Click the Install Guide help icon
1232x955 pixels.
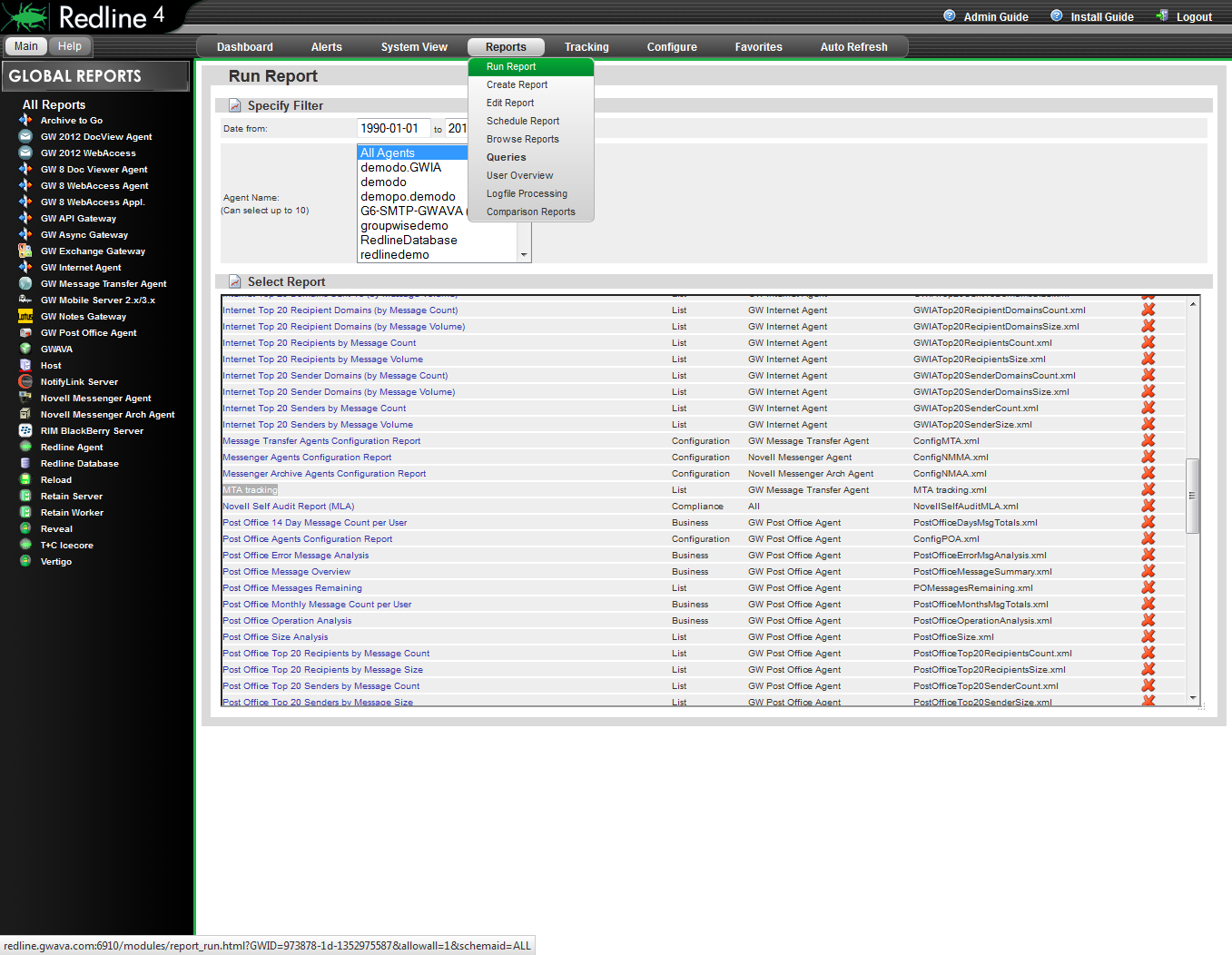pyautogui.click(x=1057, y=15)
